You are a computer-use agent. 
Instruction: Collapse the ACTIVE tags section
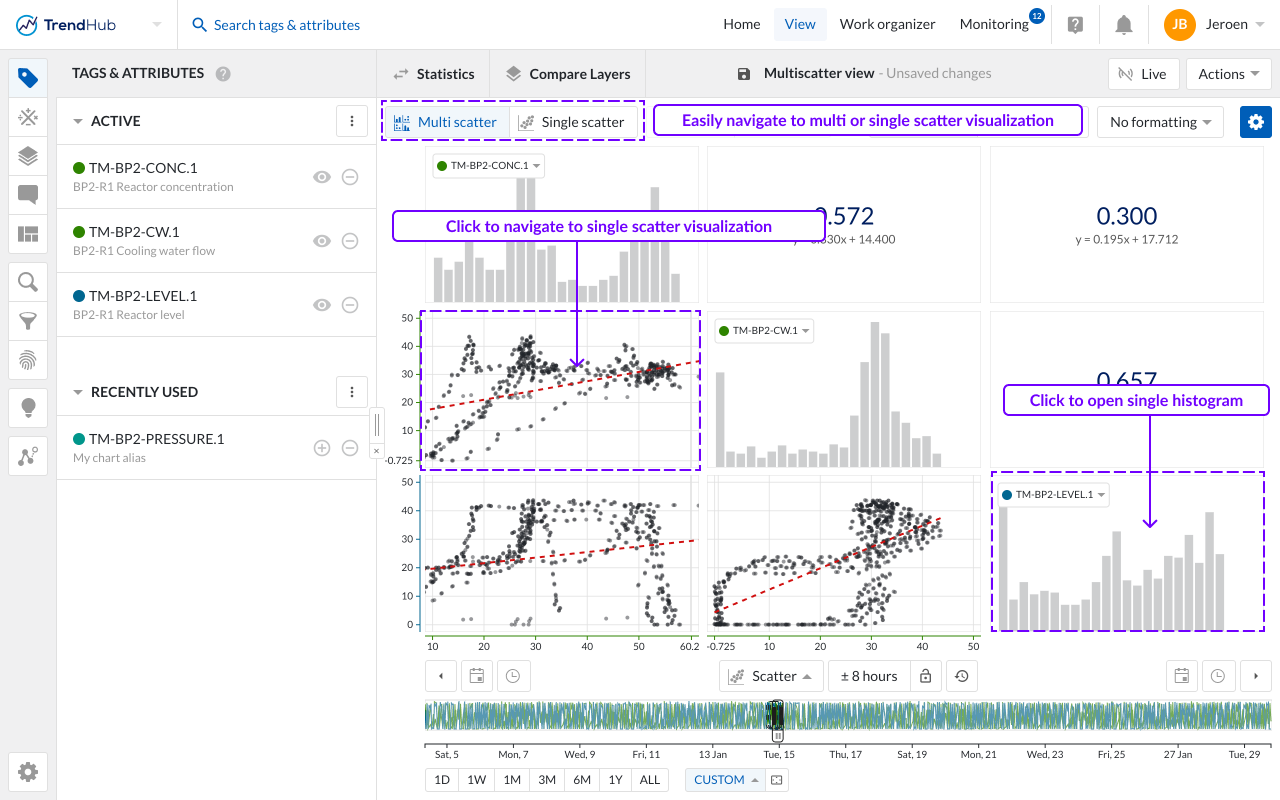78,121
